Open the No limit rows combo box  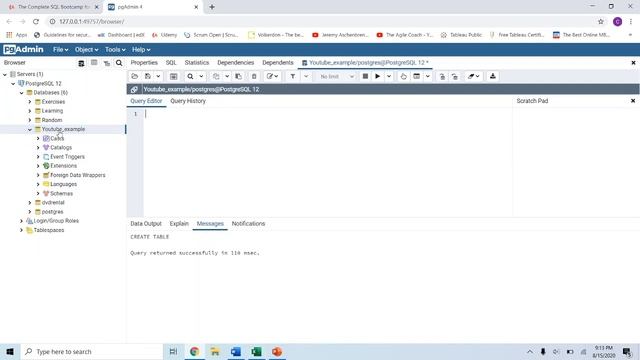tap(336, 76)
